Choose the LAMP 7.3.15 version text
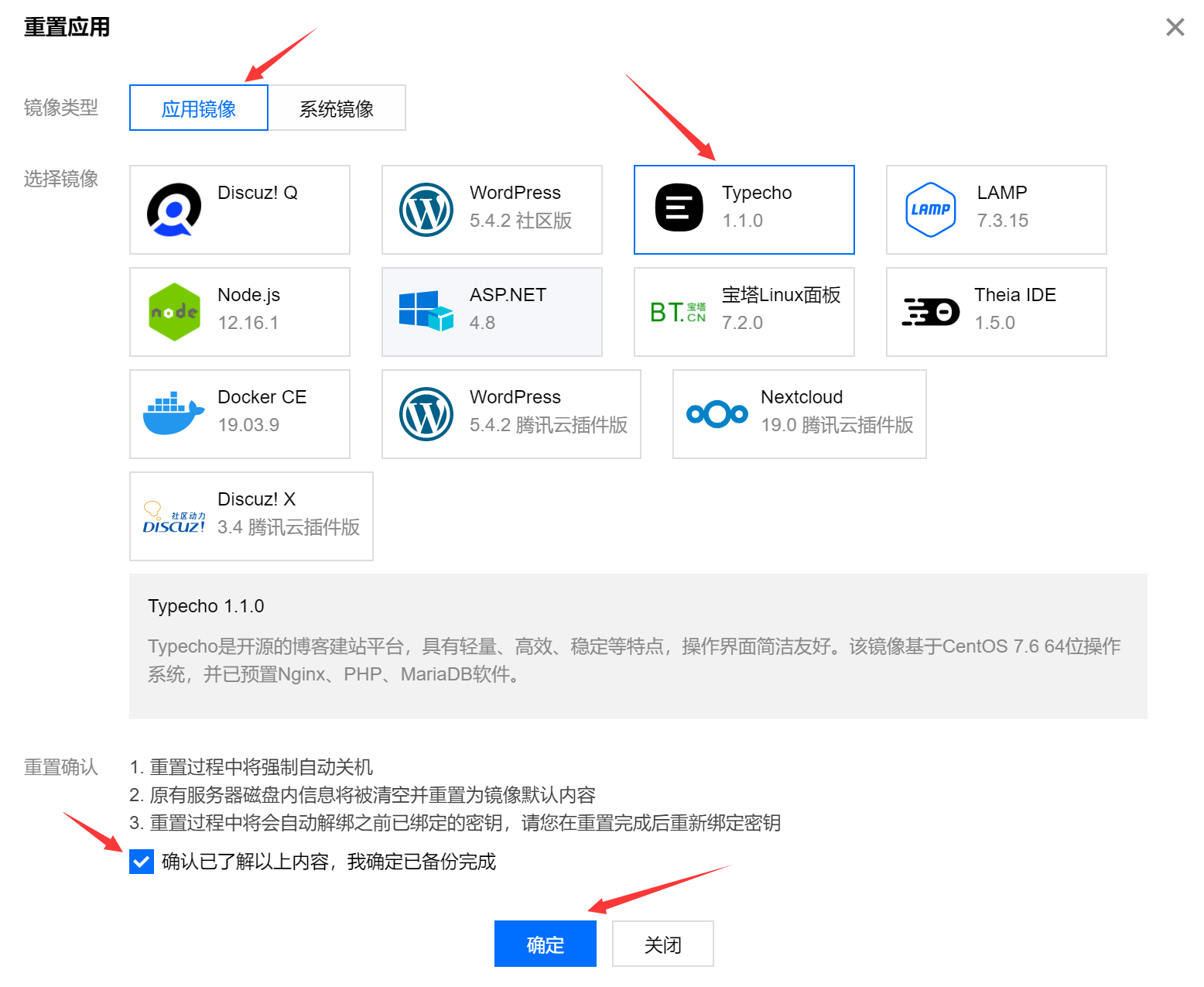 coord(1003,221)
